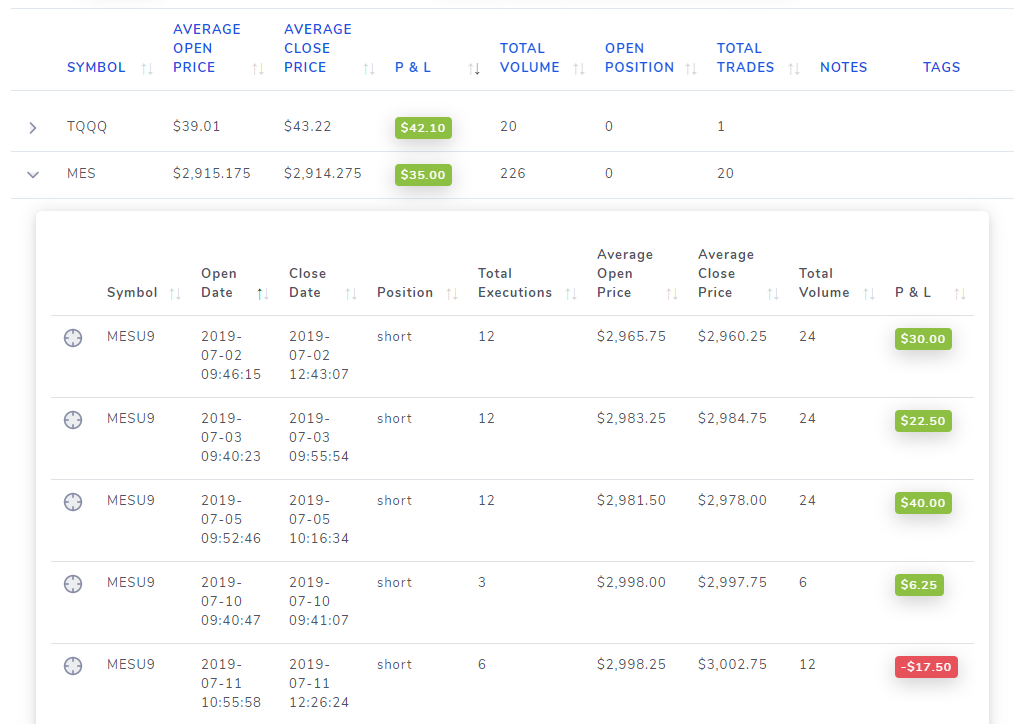Open trade details icon for 2019-07-11 MESU9
The height and width of the screenshot is (724, 1028).
point(73,666)
